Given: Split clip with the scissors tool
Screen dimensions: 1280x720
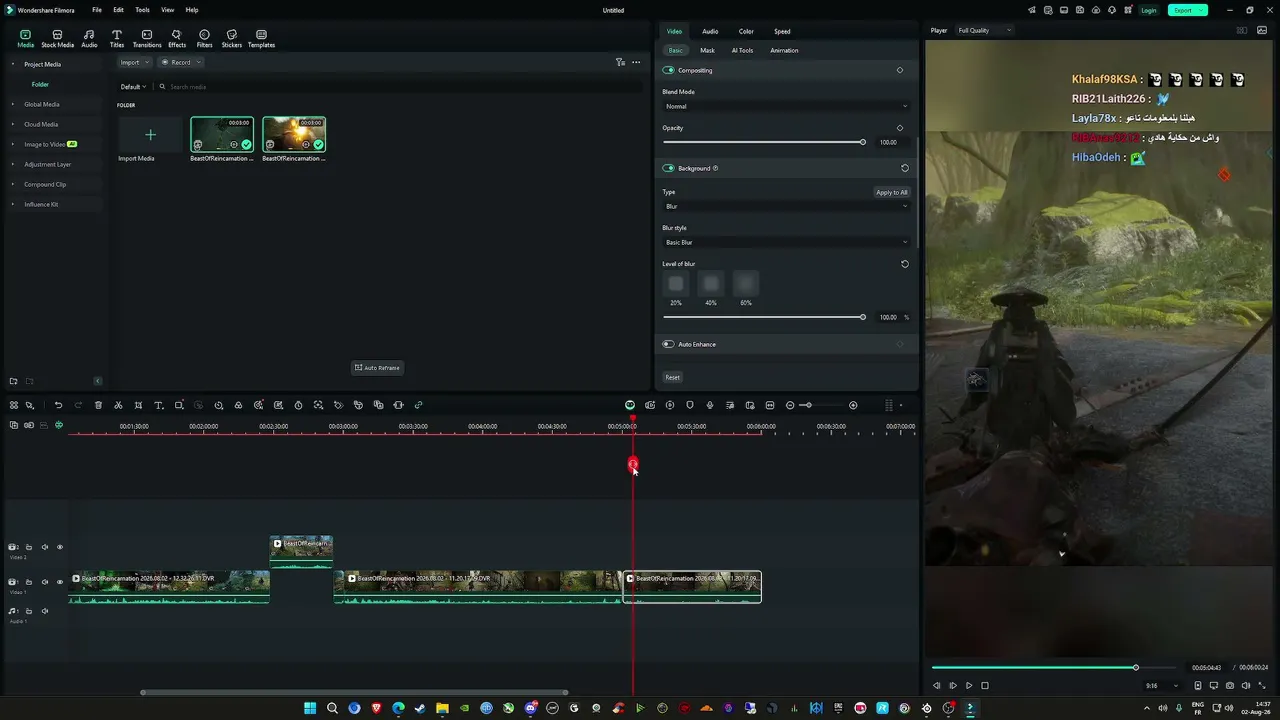Looking at the screenshot, I should click(118, 405).
